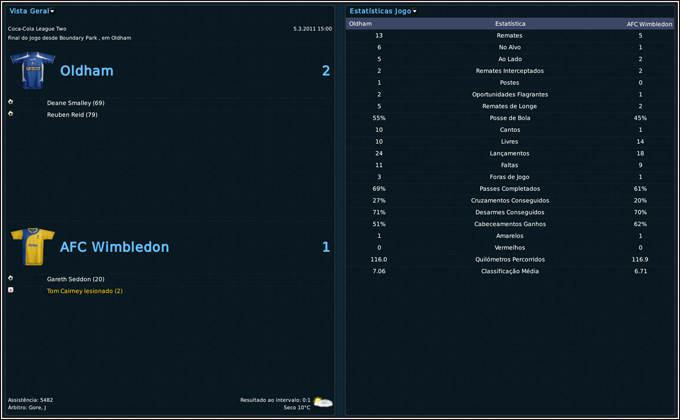Open the Oldham team name link
Image resolution: width=680 pixels, height=420 pixels.
86,71
